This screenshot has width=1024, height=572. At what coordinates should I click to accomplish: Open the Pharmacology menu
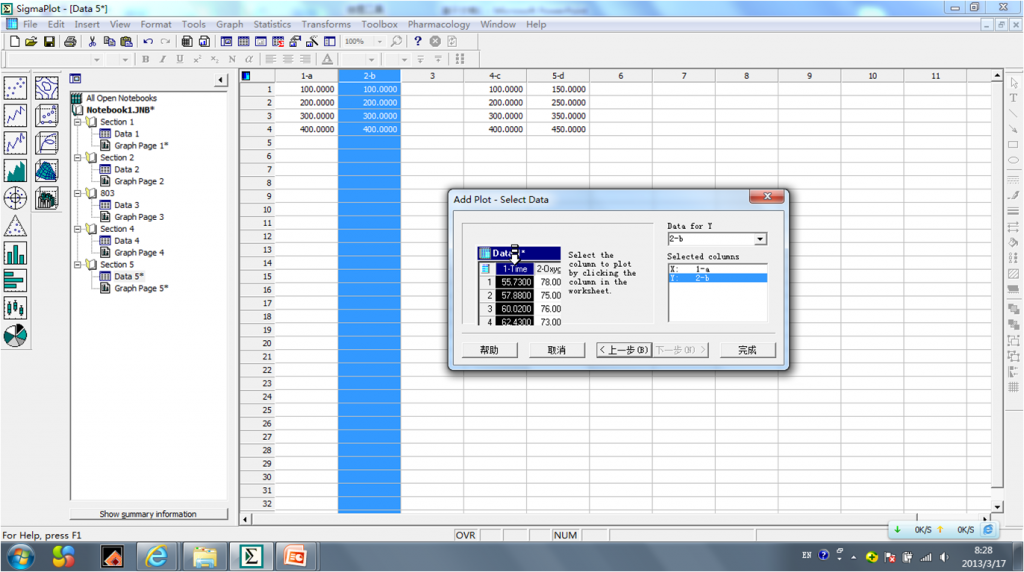pos(439,24)
